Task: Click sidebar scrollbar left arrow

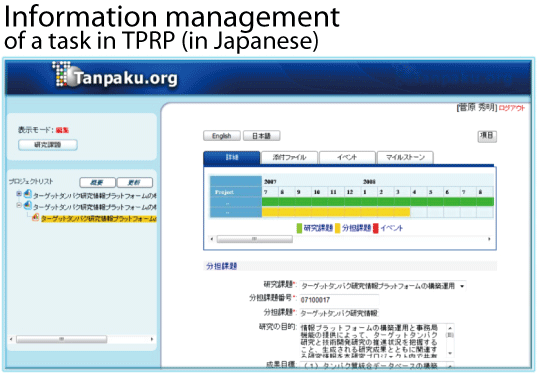Action: coord(11,339)
